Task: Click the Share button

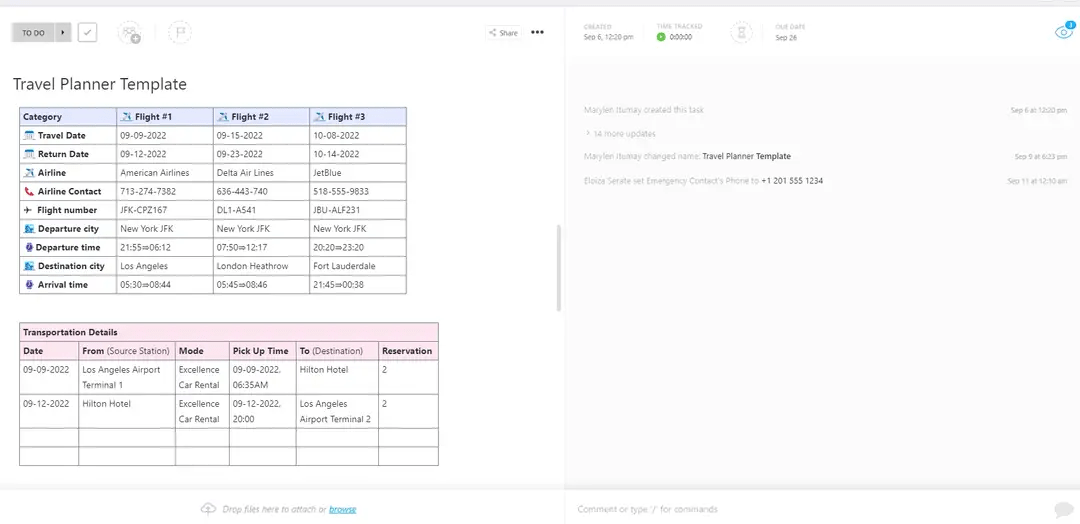Action: pos(503,32)
